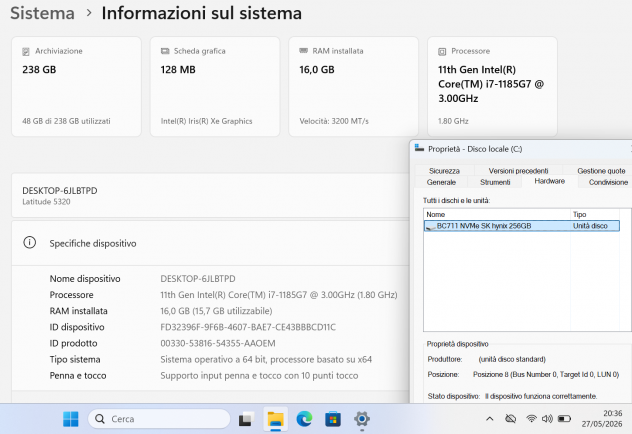Image resolution: width=632 pixels, height=434 pixels.
Task: Click Penna e tocco support value
Action: point(259,376)
